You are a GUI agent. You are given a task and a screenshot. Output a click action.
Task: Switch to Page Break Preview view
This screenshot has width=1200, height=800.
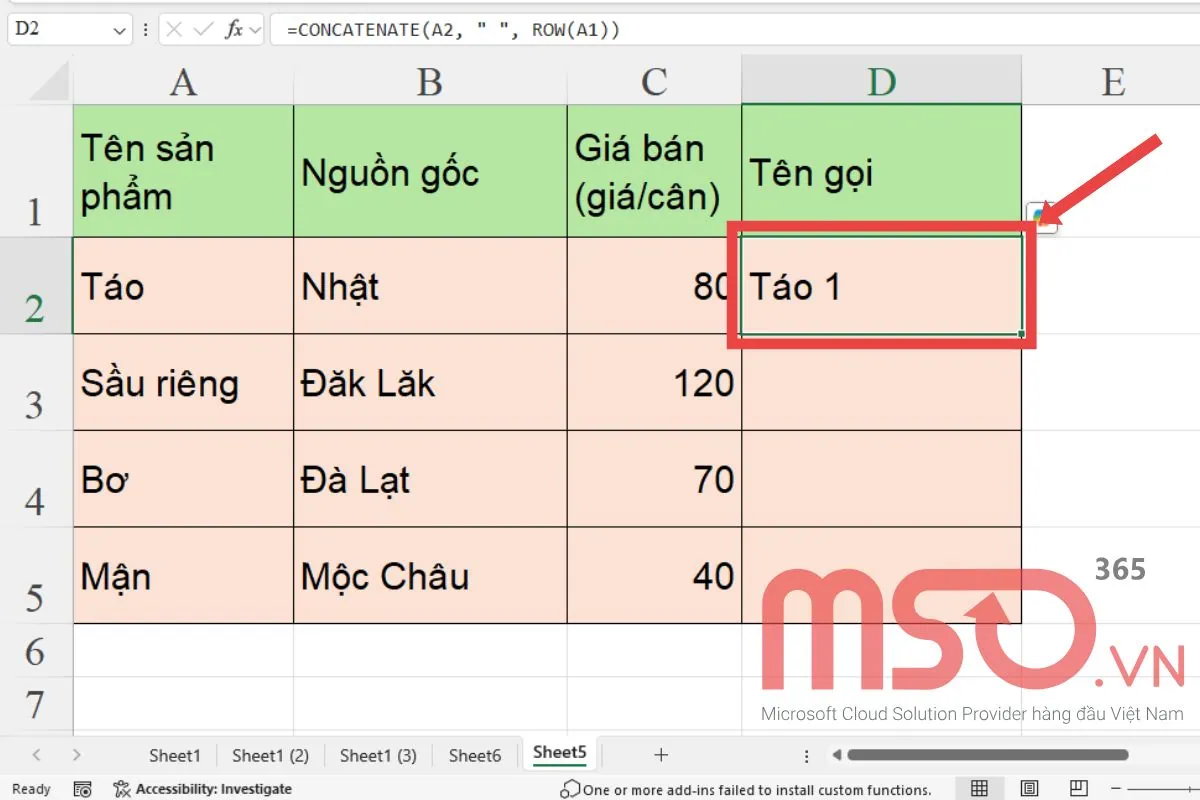[1078, 789]
